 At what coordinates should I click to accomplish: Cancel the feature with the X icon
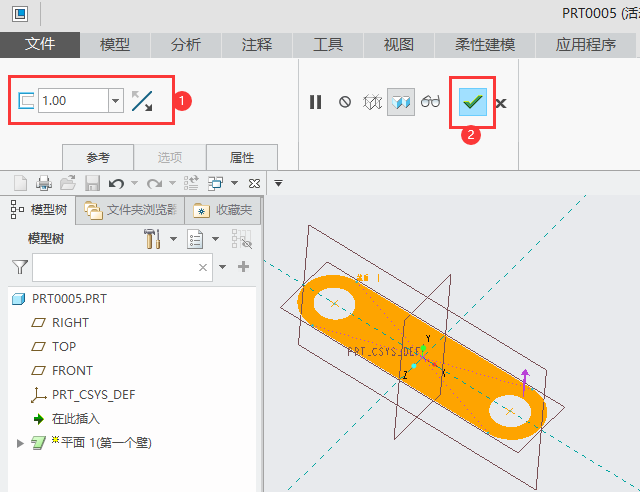501,103
